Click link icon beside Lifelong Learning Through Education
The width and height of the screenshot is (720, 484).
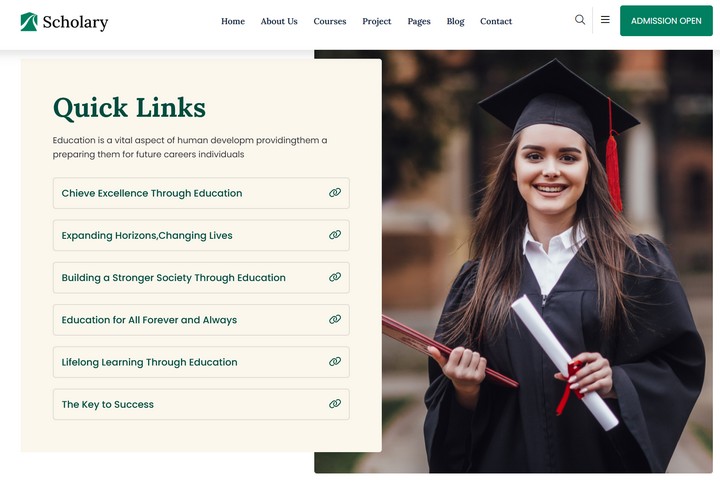pyautogui.click(x=335, y=362)
